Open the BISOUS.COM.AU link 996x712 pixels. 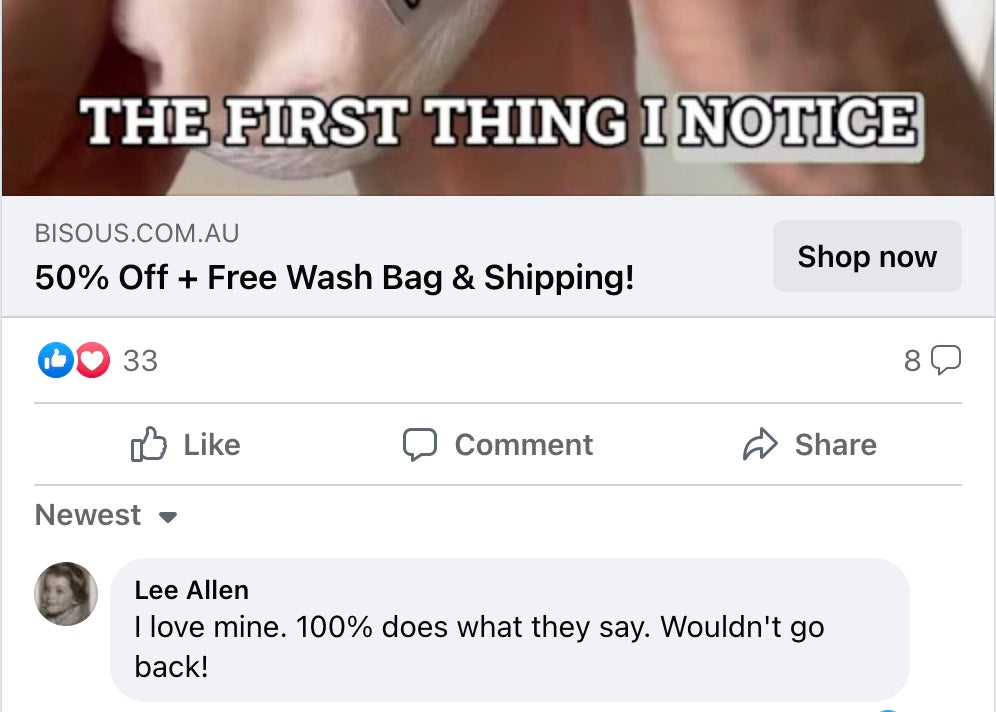[x=137, y=234]
